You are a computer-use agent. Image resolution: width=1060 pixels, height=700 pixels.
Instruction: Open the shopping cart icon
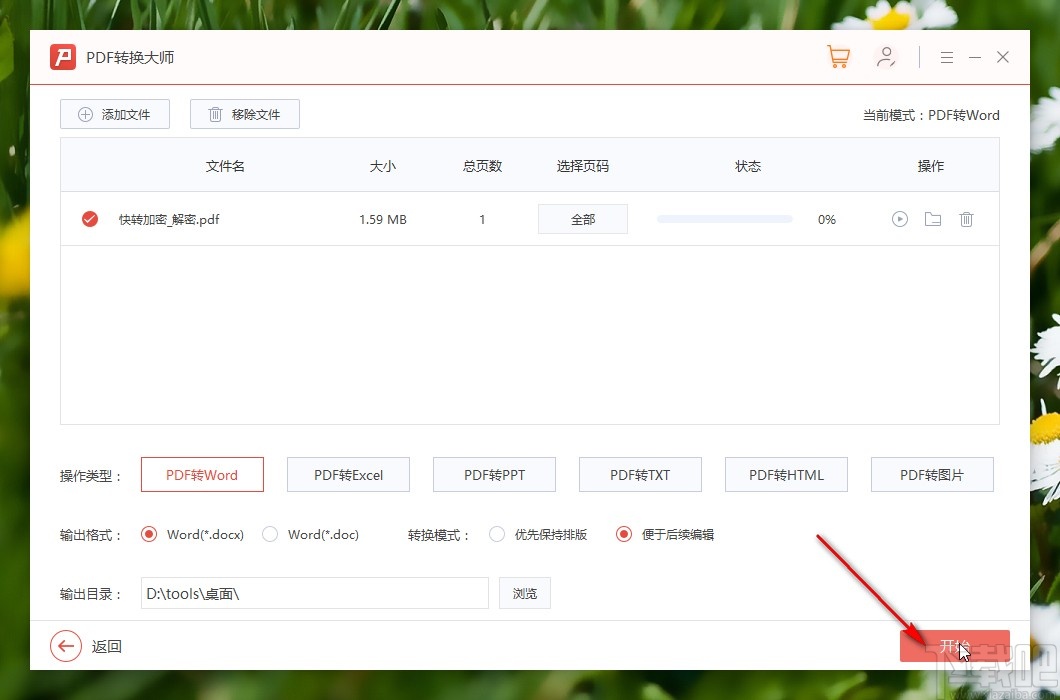[x=838, y=57]
